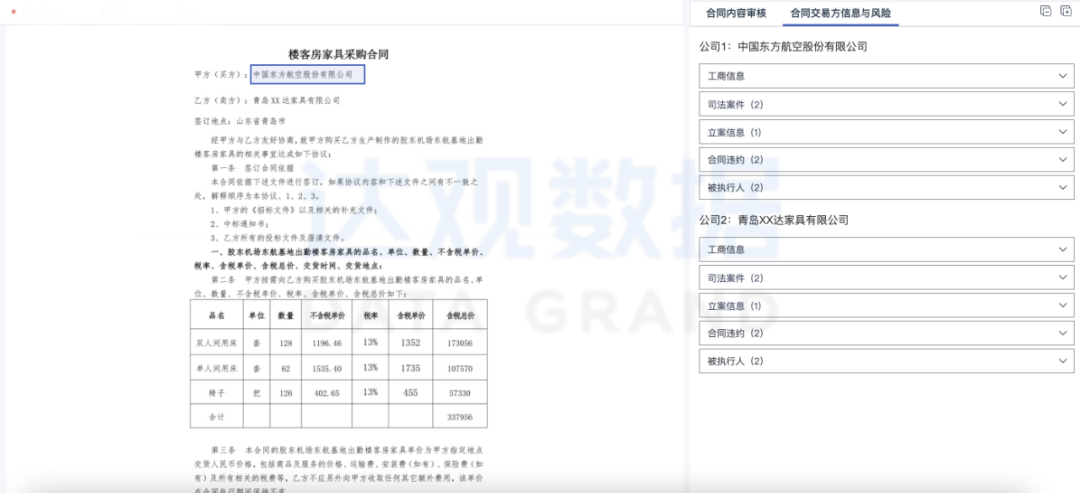
Task: Click 第一条 签订合同依据 heading
Action: pyautogui.click(x=252, y=167)
